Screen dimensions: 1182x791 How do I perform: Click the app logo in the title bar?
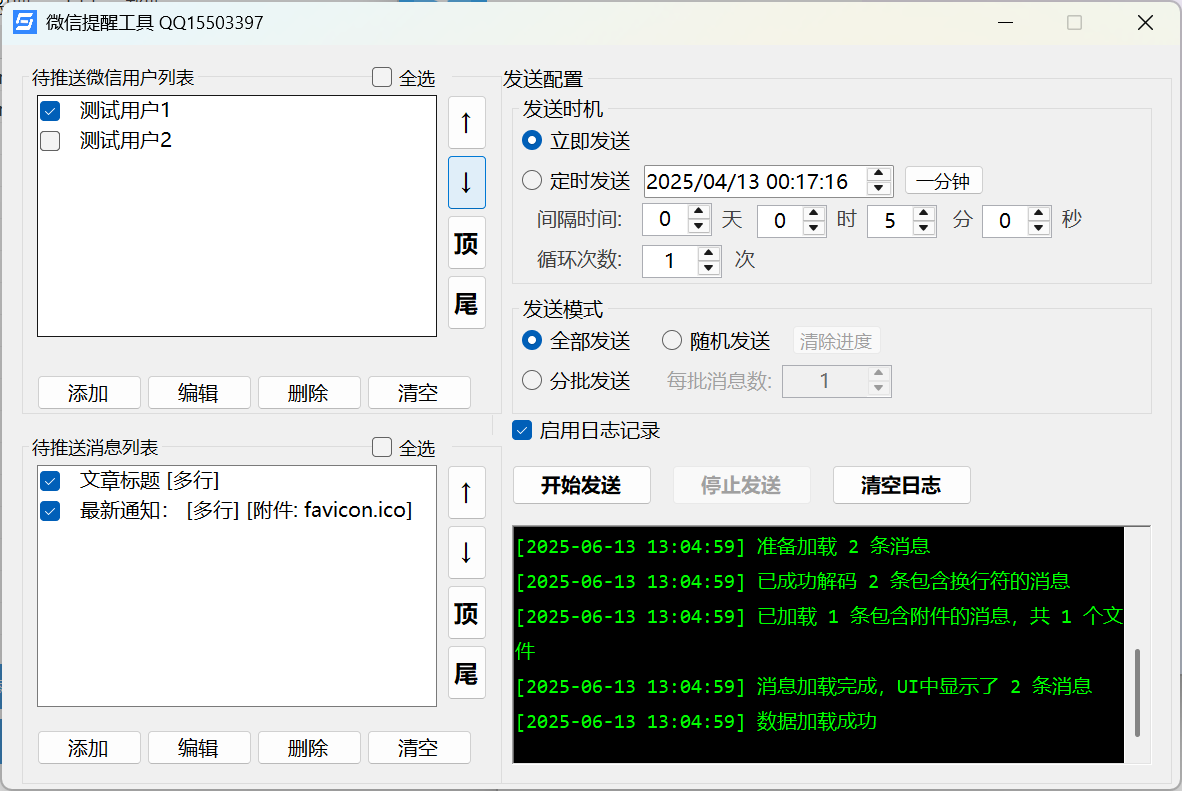point(23,22)
